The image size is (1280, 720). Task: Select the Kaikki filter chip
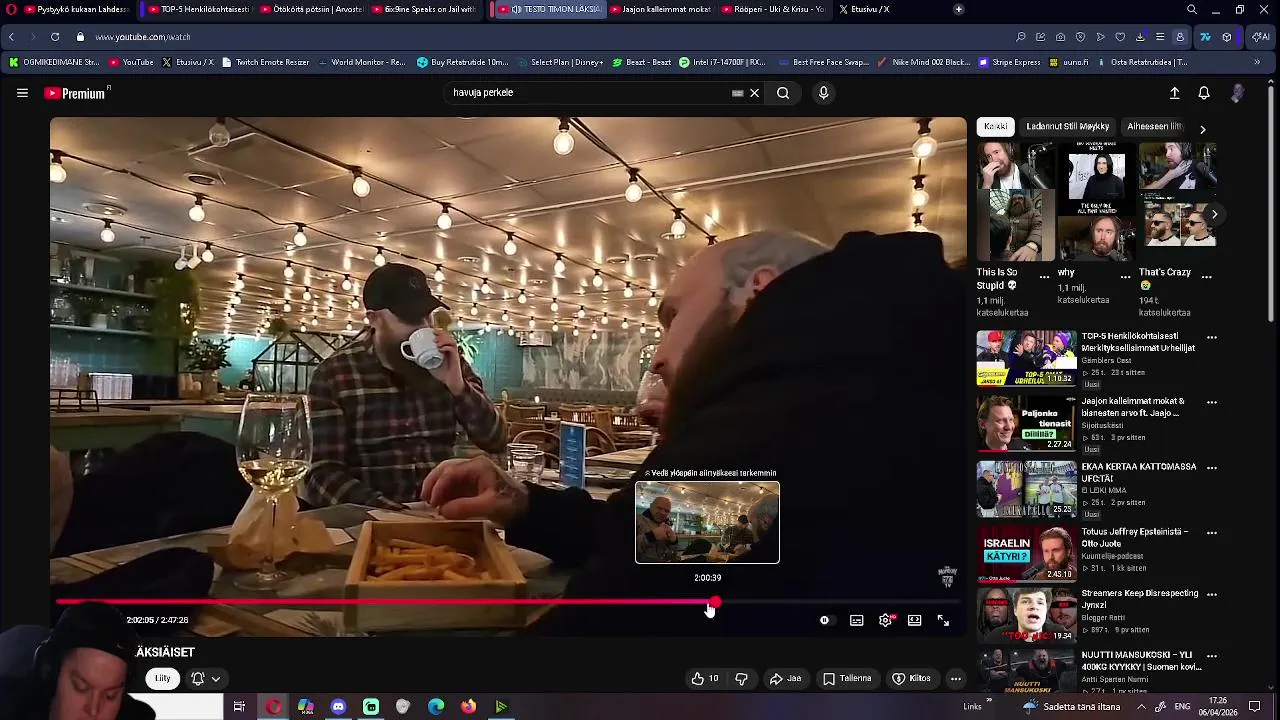click(996, 127)
